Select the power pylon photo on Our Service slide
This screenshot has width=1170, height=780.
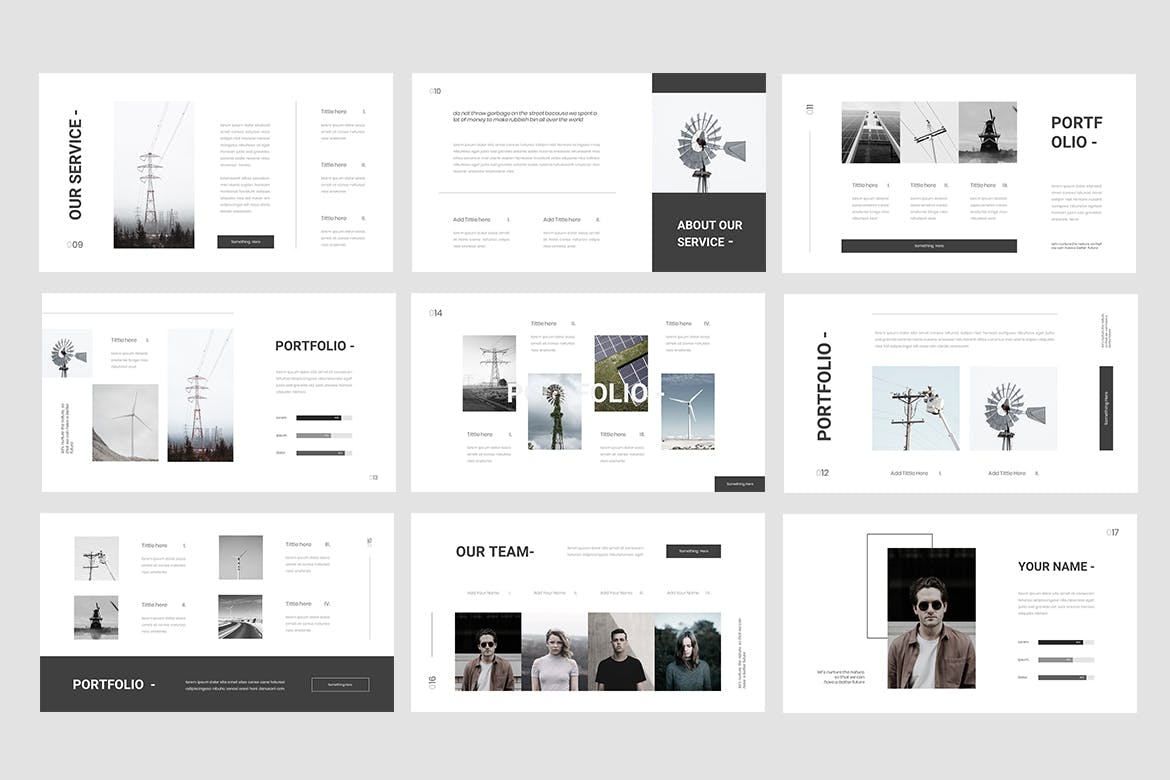pyautogui.click(x=154, y=175)
